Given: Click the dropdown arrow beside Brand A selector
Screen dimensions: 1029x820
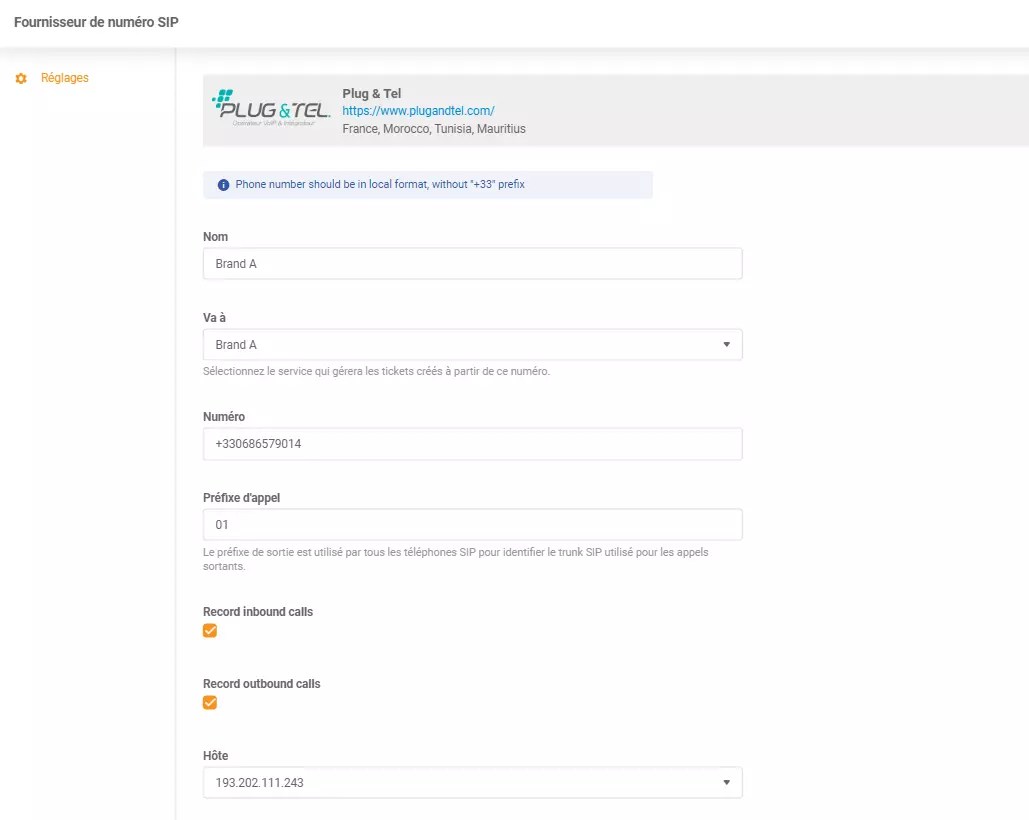Looking at the screenshot, I should [729, 344].
